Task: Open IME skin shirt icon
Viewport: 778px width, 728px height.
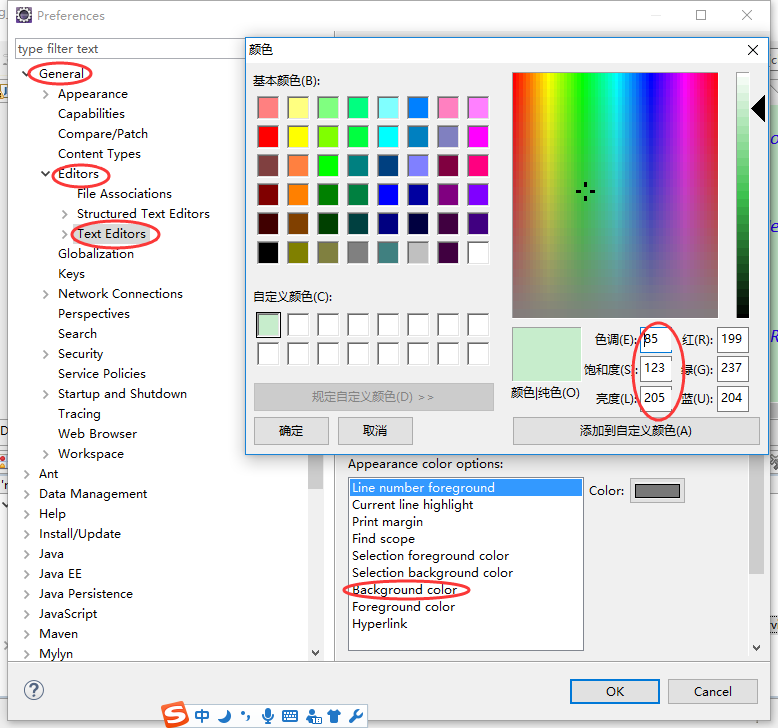Action: (x=334, y=716)
